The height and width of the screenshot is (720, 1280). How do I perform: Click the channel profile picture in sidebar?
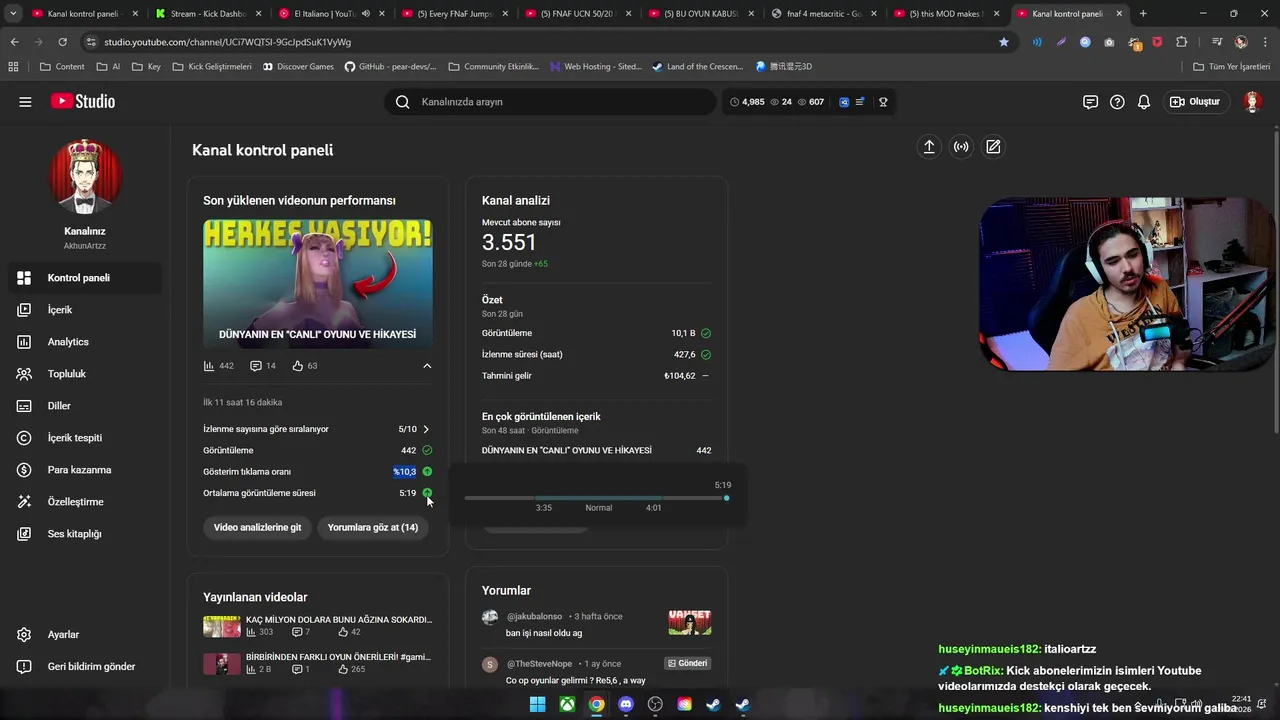(86, 177)
